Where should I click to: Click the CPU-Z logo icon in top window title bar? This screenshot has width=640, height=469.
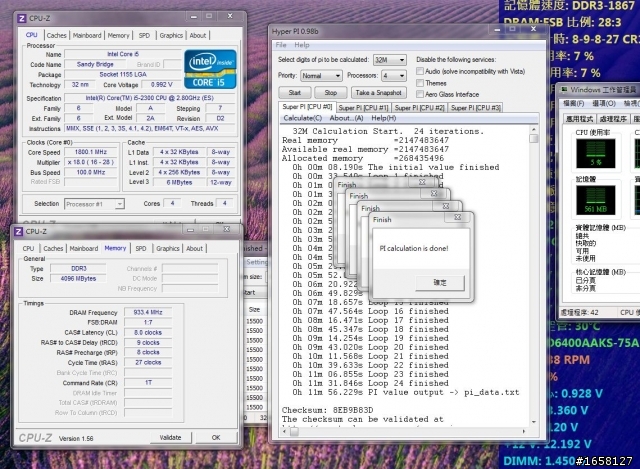(x=22, y=18)
